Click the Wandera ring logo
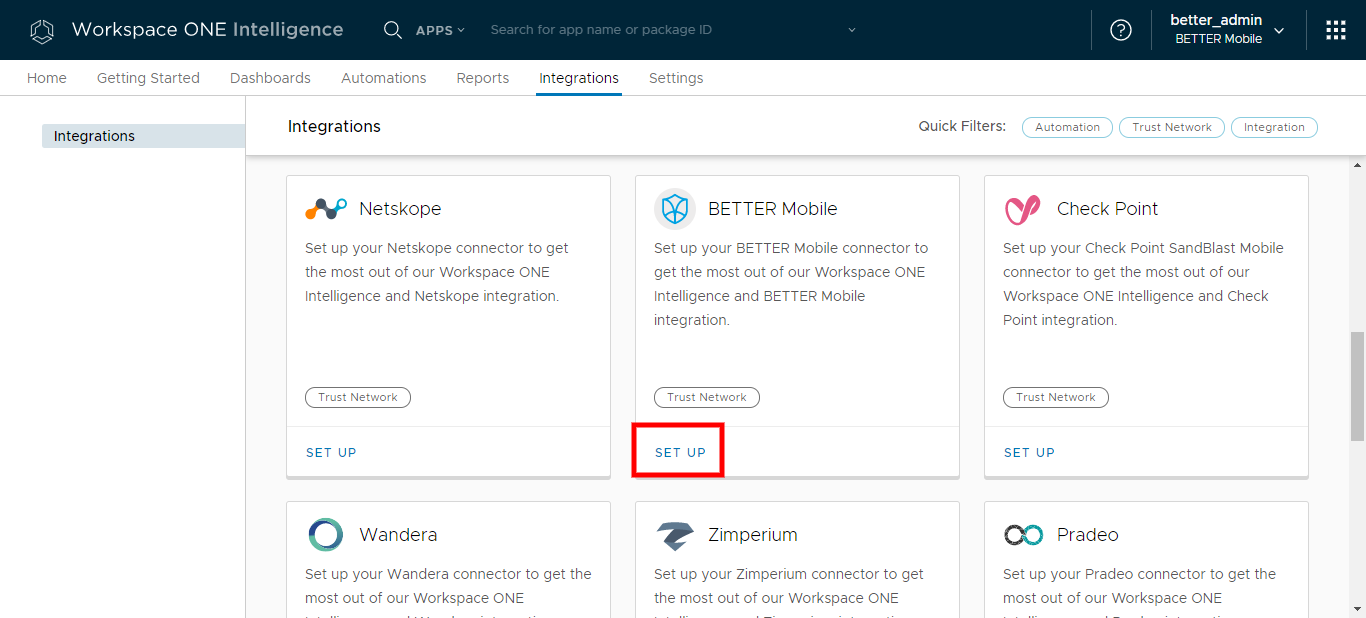This screenshot has height=618, width=1366. (x=326, y=535)
